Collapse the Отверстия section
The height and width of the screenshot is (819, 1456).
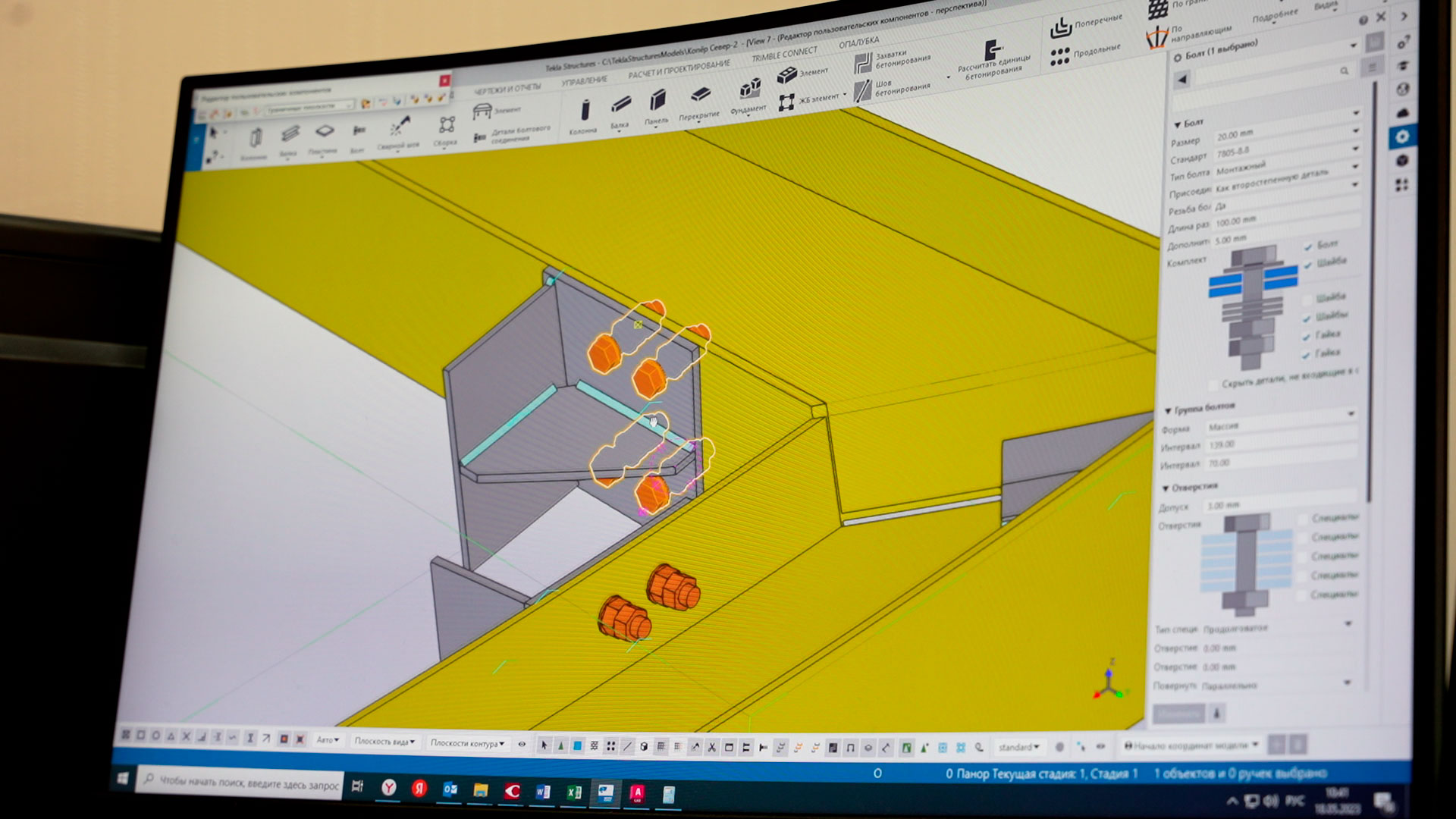point(1166,488)
